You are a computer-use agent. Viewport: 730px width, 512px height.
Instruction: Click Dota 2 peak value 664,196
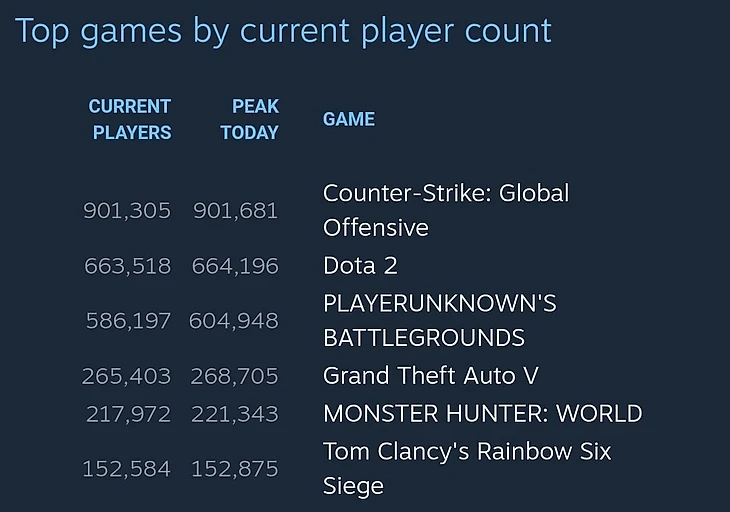tap(235, 266)
